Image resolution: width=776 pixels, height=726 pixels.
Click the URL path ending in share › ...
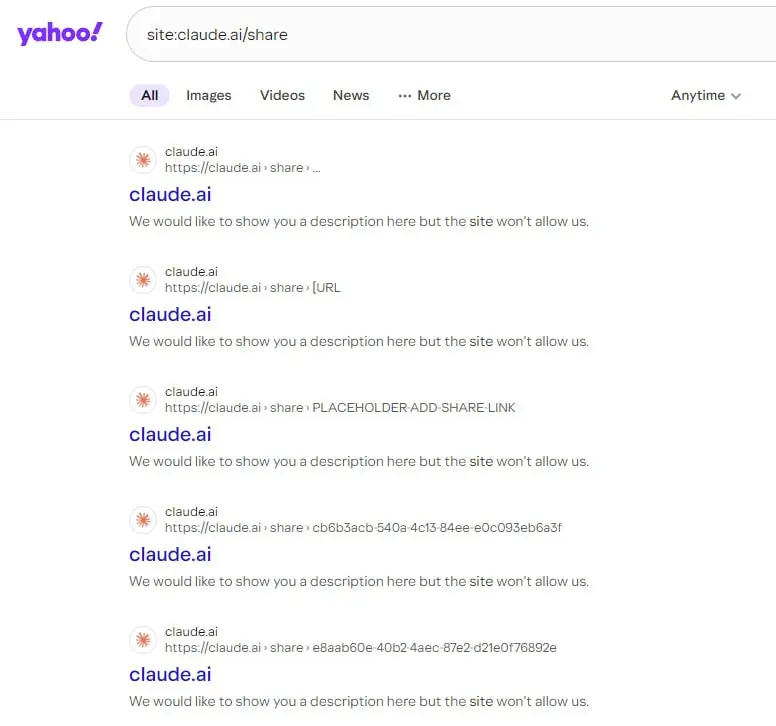click(242, 168)
